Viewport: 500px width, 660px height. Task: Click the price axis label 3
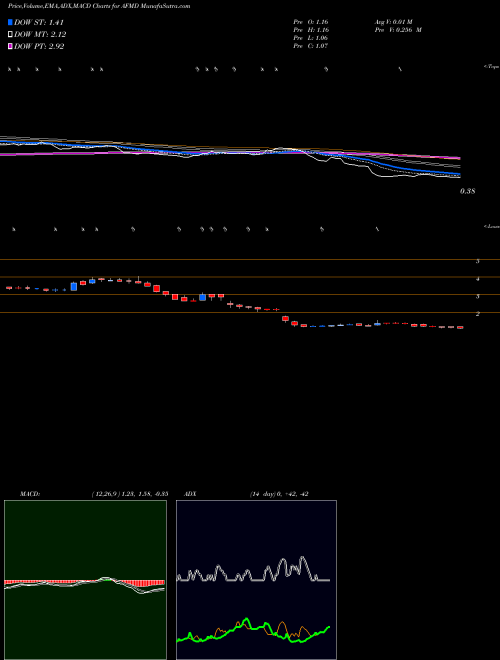tap(478, 296)
